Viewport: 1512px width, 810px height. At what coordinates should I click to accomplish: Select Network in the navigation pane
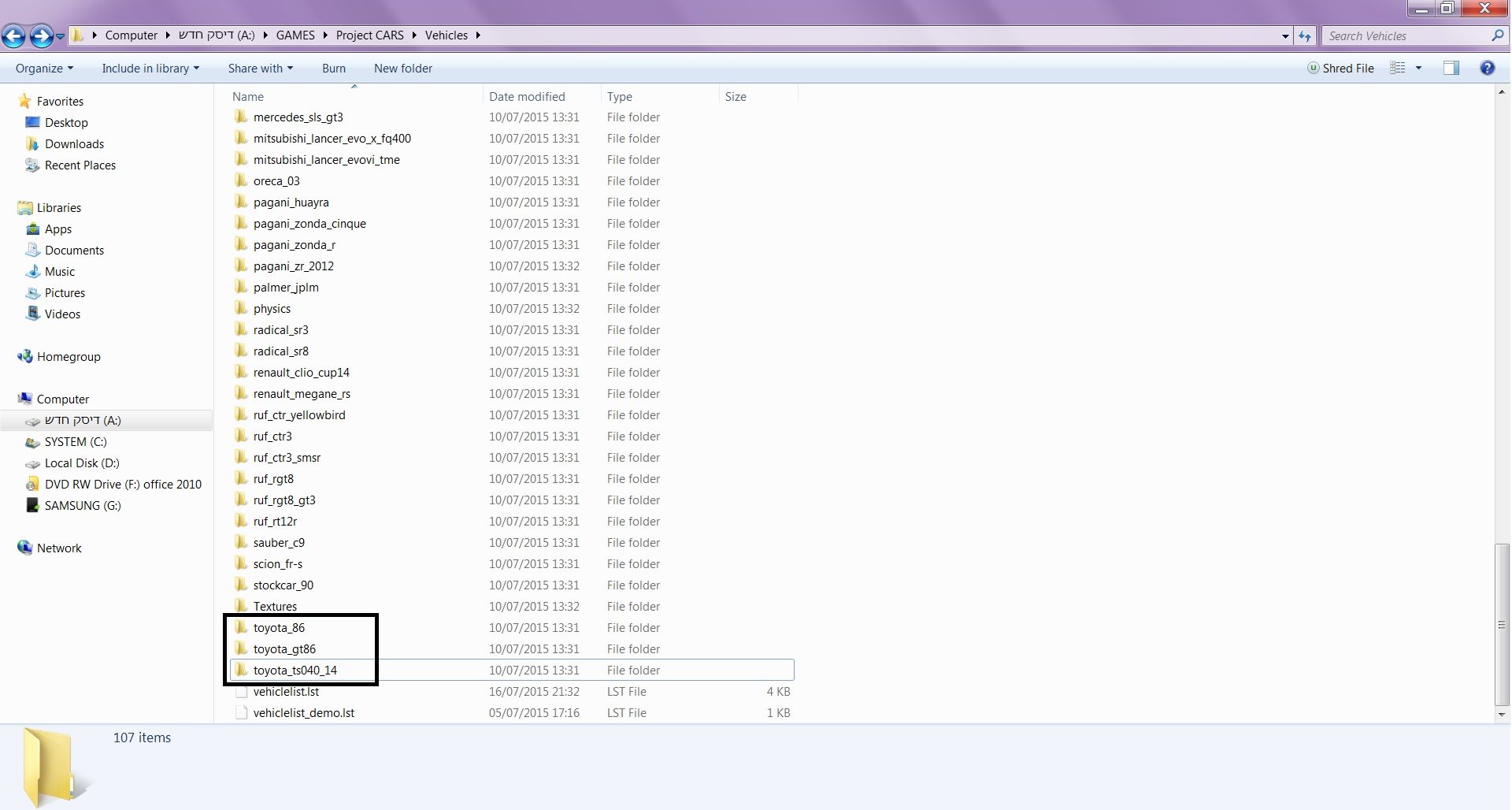click(59, 548)
